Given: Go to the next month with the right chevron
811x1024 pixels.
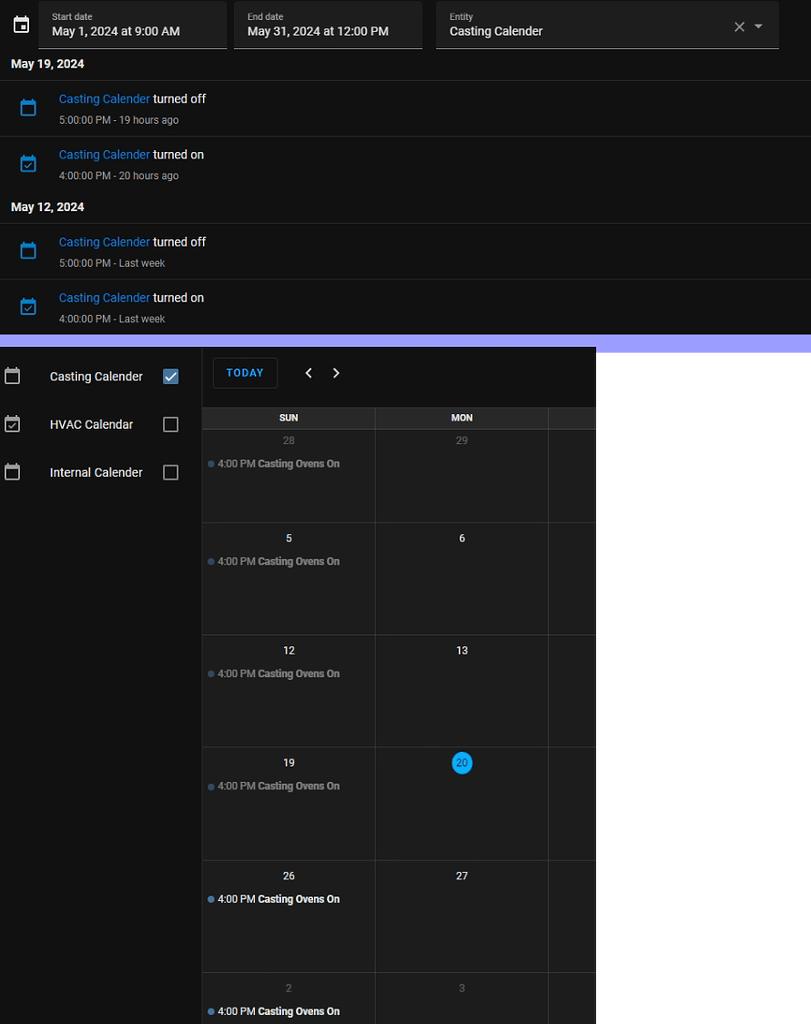Looking at the screenshot, I should pos(336,372).
